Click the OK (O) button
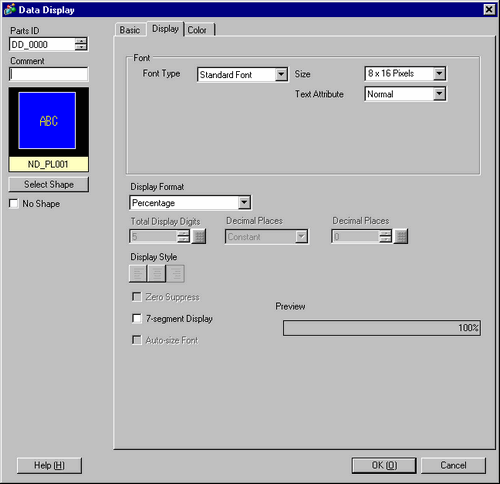Viewport: 500px width, 484px height. pos(384,465)
